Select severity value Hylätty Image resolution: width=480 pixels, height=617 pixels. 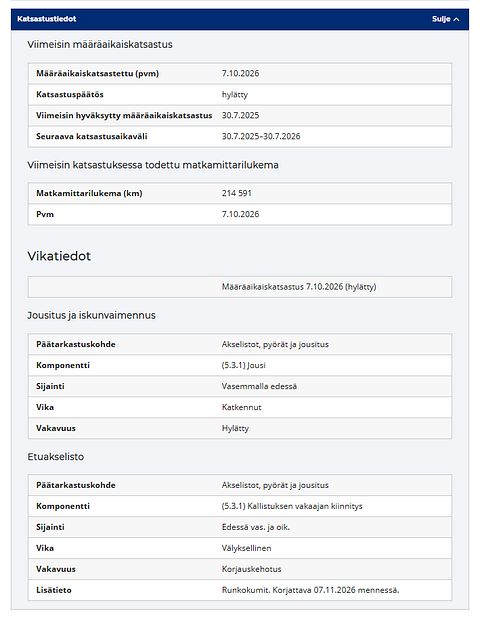pos(235,429)
